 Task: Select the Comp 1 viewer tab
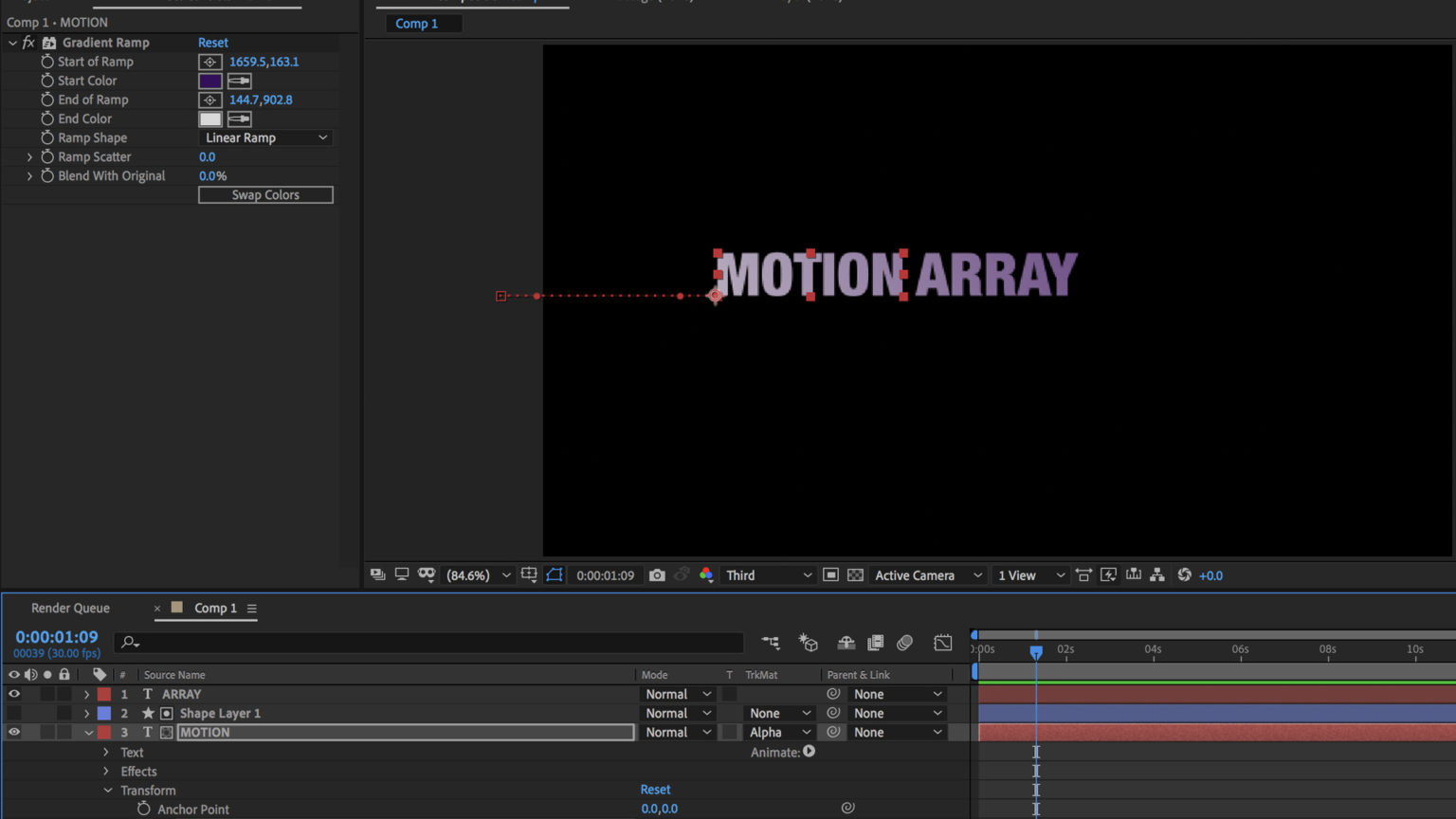coord(423,23)
